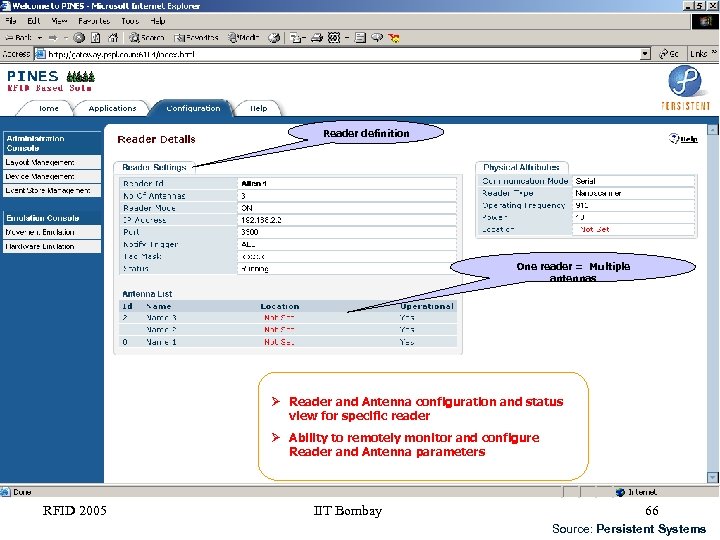Screen dimensions: 720x540
Task: Click the Mail toolbar icon
Action: [x=296, y=38]
